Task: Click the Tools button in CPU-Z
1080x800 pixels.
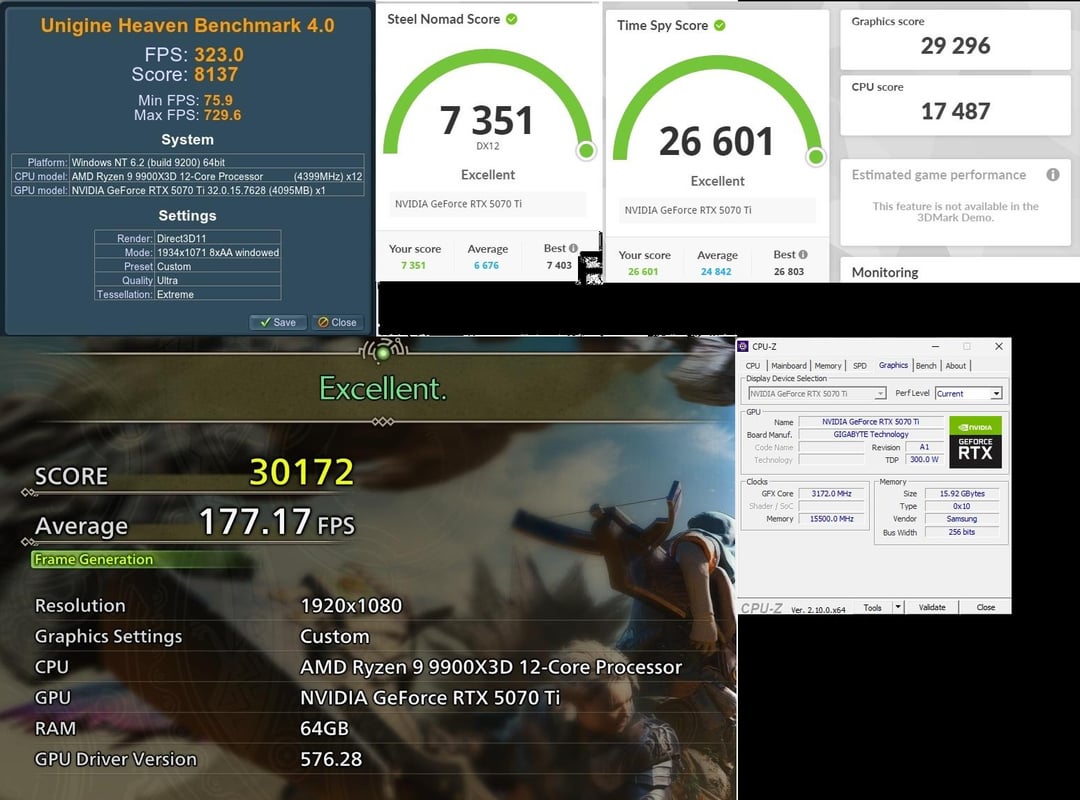Action: click(x=873, y=608)
